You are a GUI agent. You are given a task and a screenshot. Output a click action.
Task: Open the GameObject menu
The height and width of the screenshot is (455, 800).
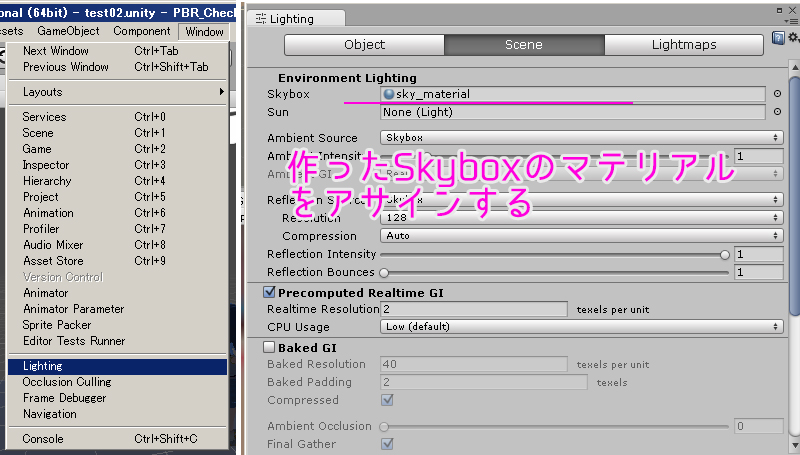tap(68, 31)
